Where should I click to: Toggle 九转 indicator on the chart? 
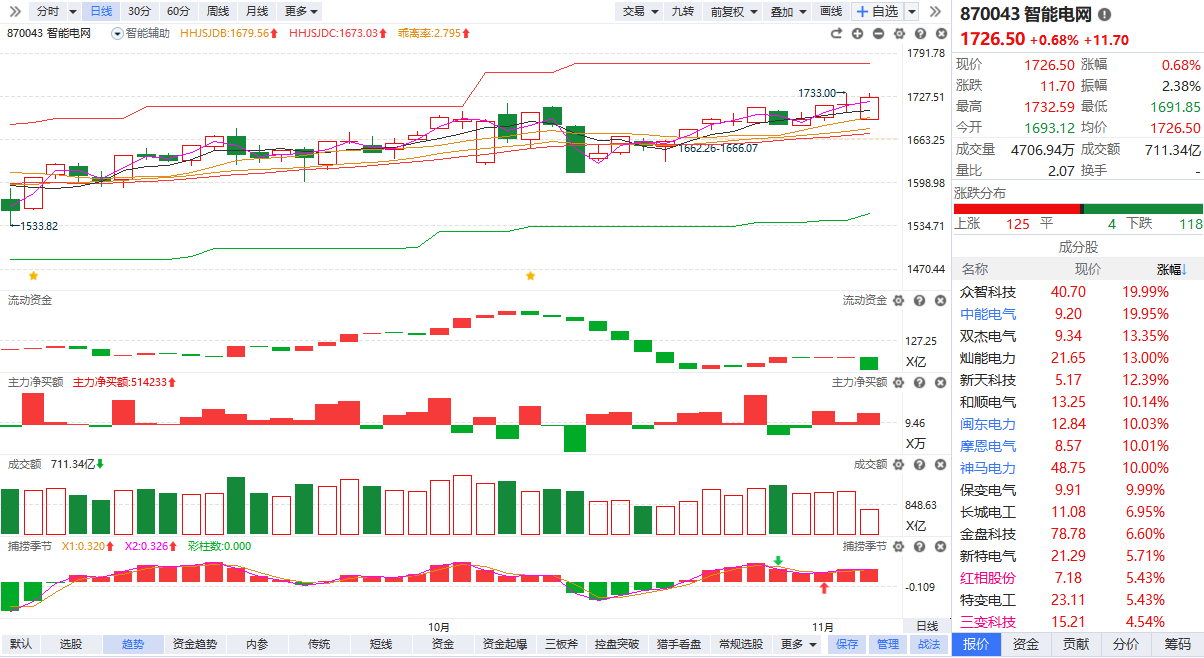tap(682, 11)
